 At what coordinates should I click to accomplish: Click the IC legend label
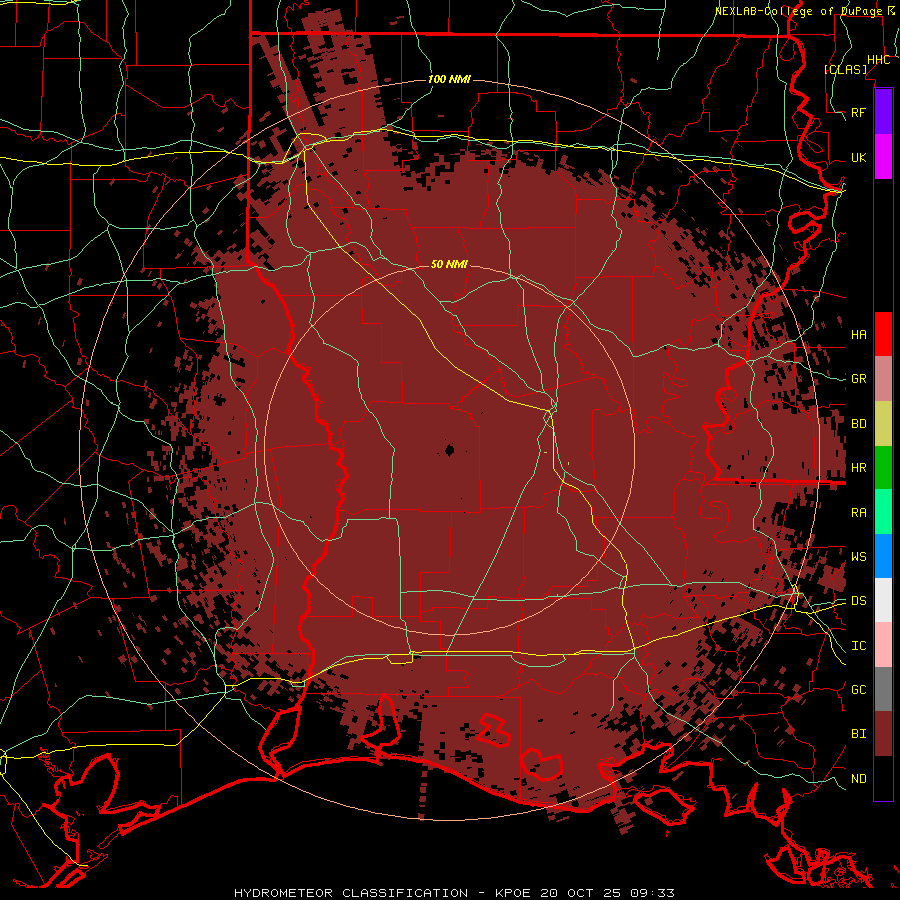point(858,645)
